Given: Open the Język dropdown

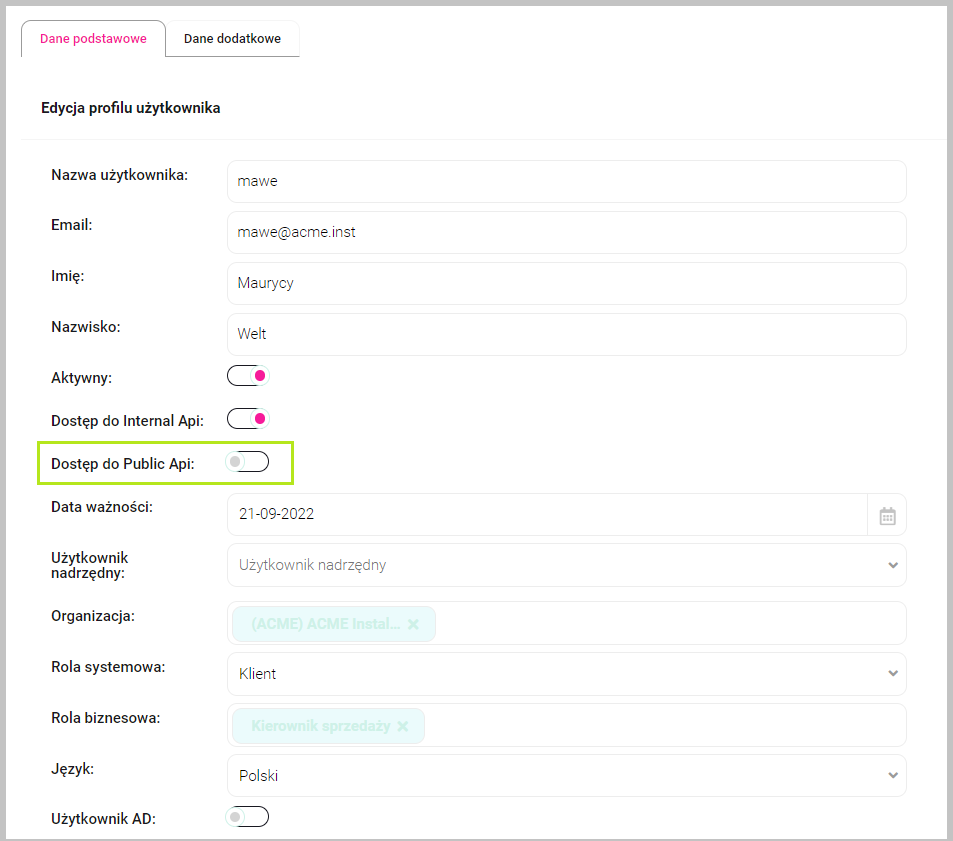Looking at the screenshot, I should pos(566,776).
